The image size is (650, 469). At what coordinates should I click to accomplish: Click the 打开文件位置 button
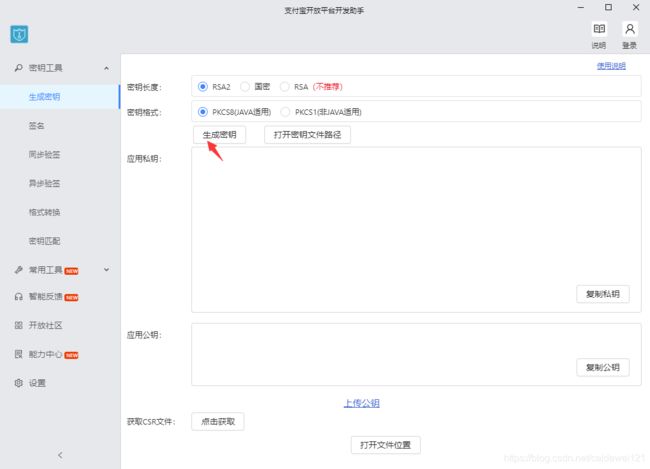click(x=386, y=445)
